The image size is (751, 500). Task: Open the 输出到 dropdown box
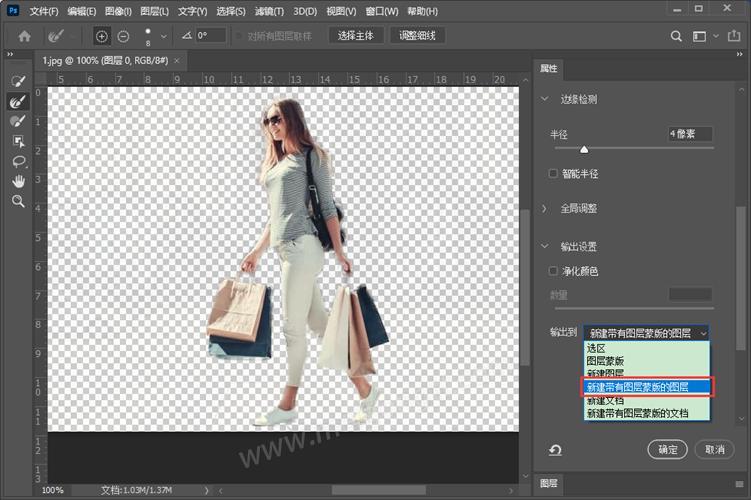(646, 333)
